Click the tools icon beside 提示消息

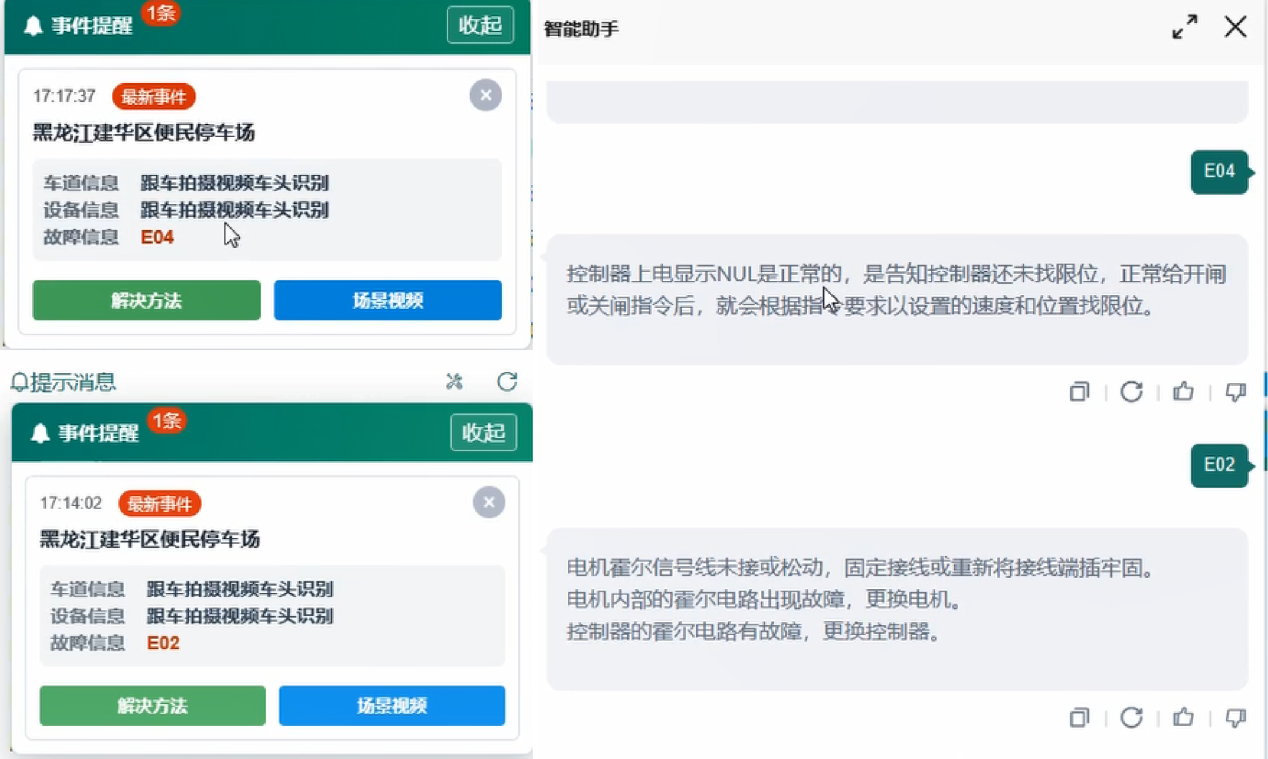coord(455,381)
